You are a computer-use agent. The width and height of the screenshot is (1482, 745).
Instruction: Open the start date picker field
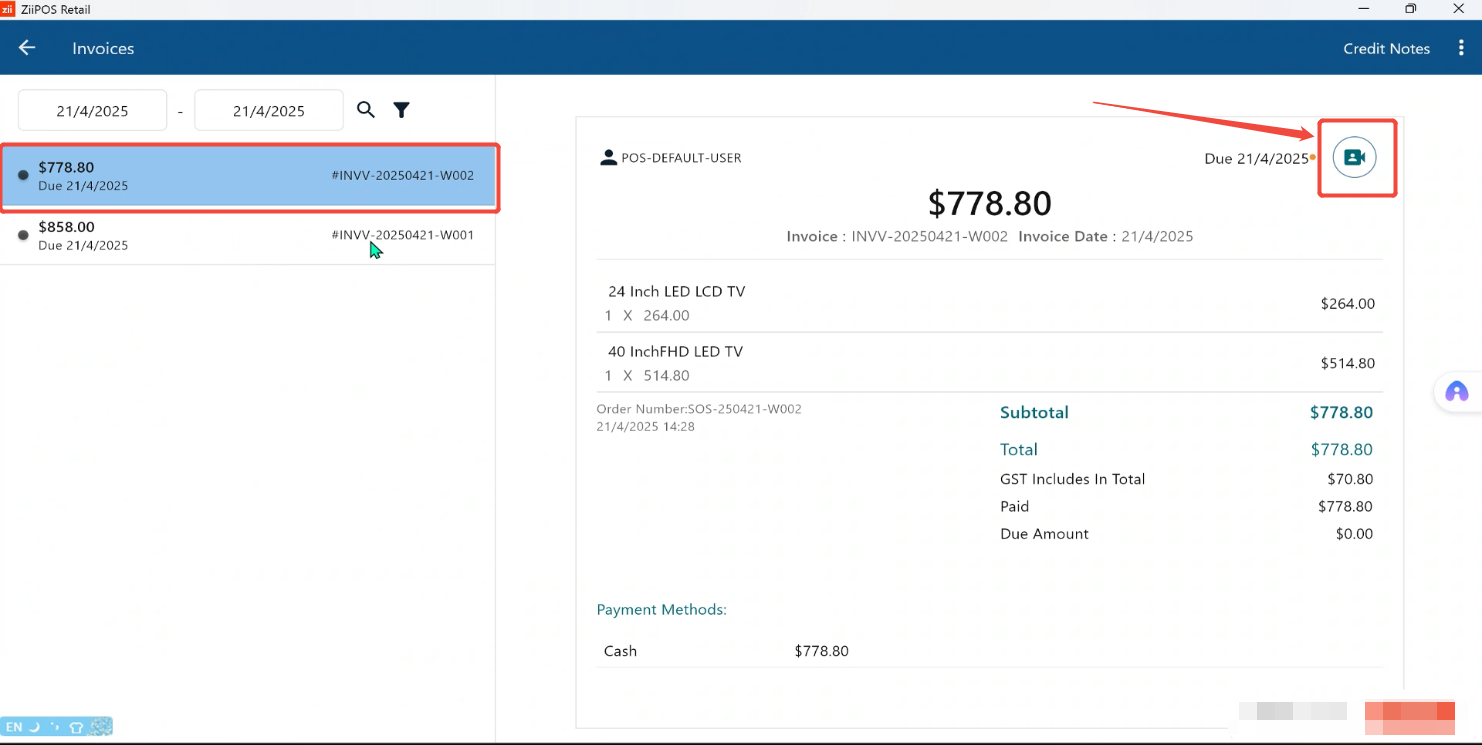click(x=92, y=111)
